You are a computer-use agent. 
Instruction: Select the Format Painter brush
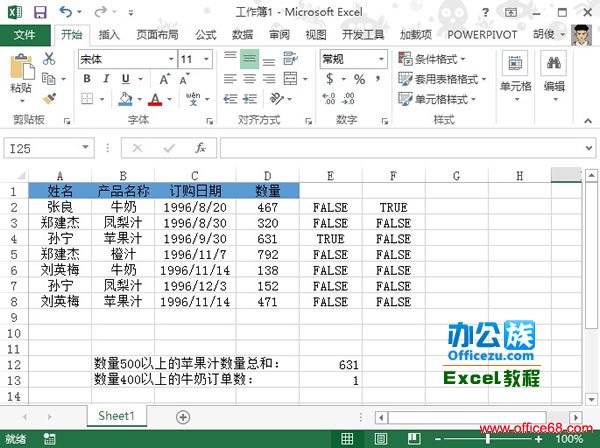[49, 99]
